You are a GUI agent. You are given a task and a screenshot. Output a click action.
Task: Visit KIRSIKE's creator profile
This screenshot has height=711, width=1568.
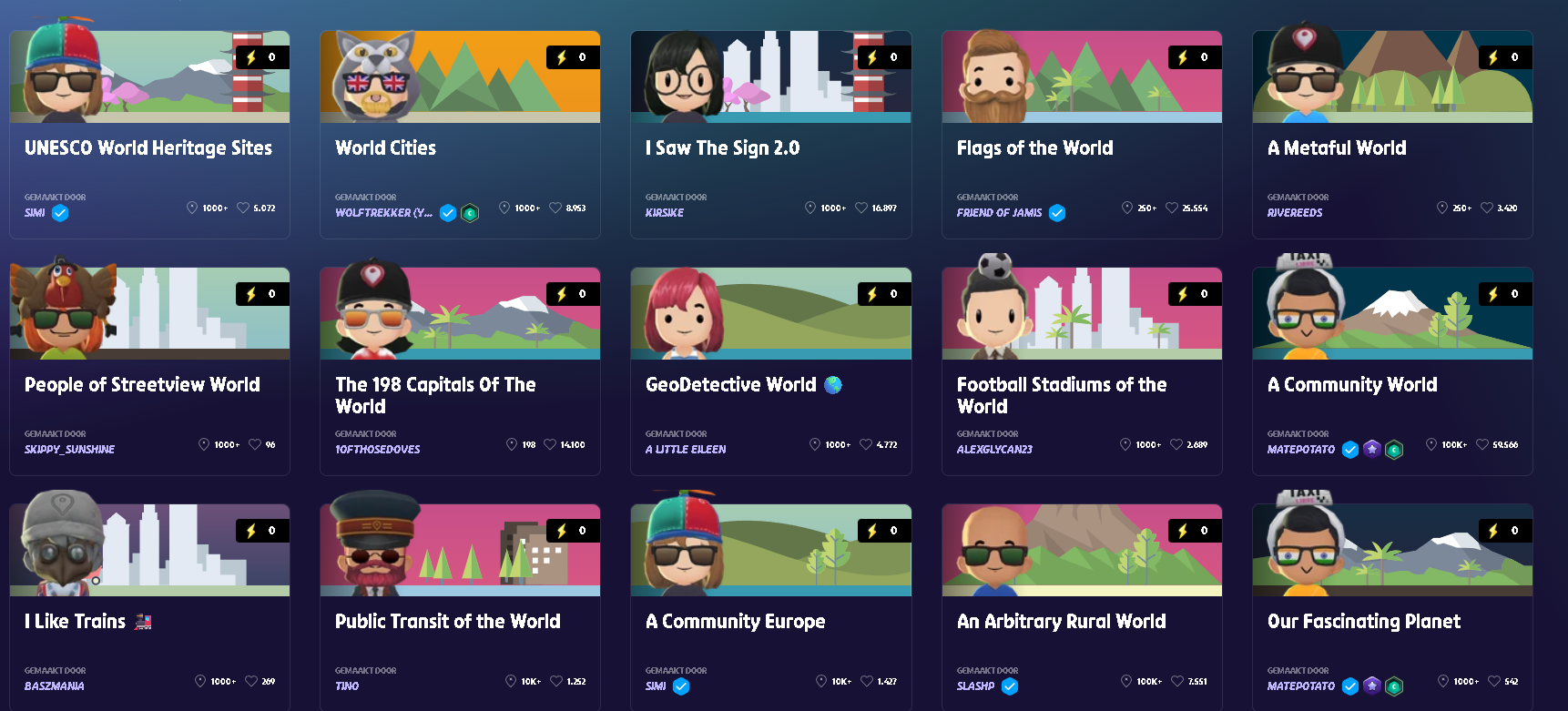coord(665,213)
